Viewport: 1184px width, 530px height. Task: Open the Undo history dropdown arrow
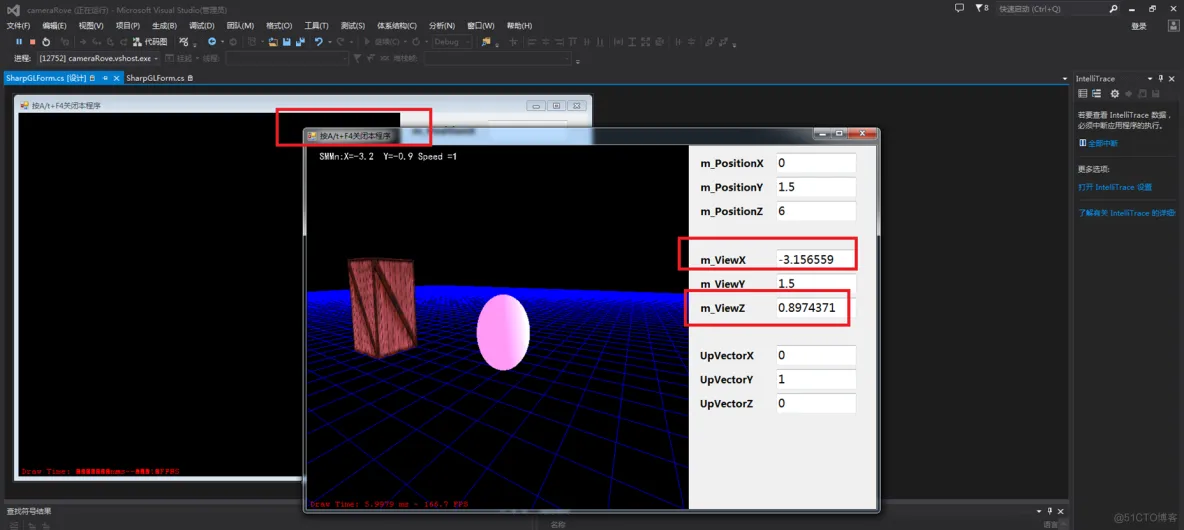click(328, 42)
